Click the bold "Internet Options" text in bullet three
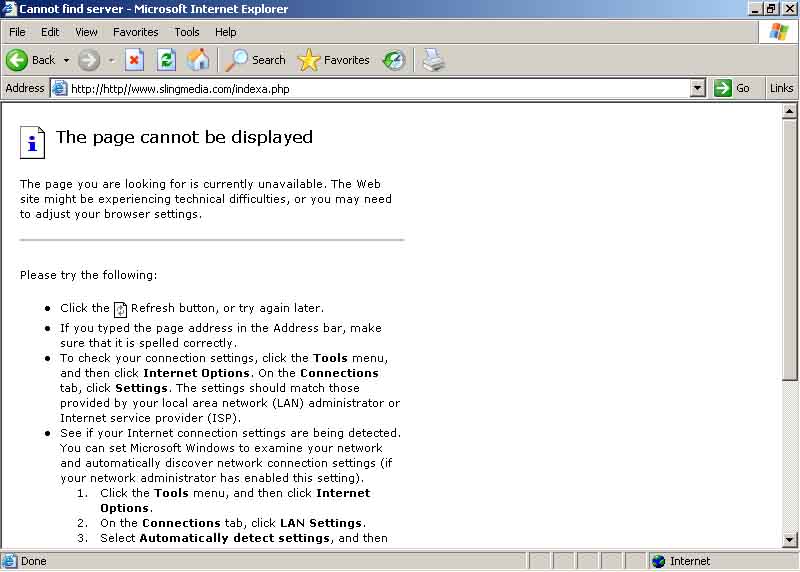 (x=196, y=373)
